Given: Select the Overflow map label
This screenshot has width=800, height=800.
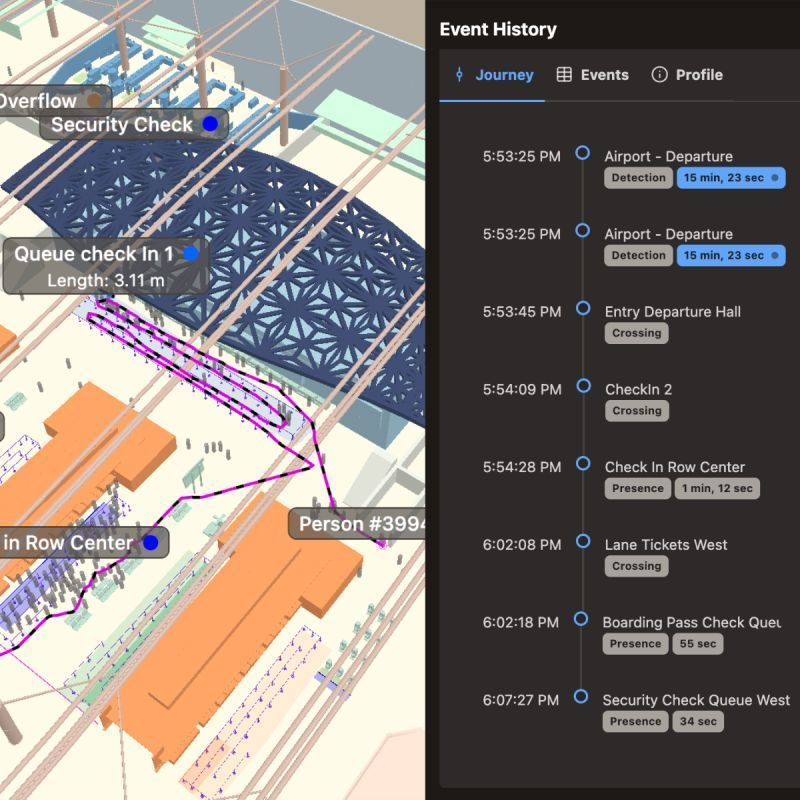Looking at the screenshot, I should click(x=55, y=101).
